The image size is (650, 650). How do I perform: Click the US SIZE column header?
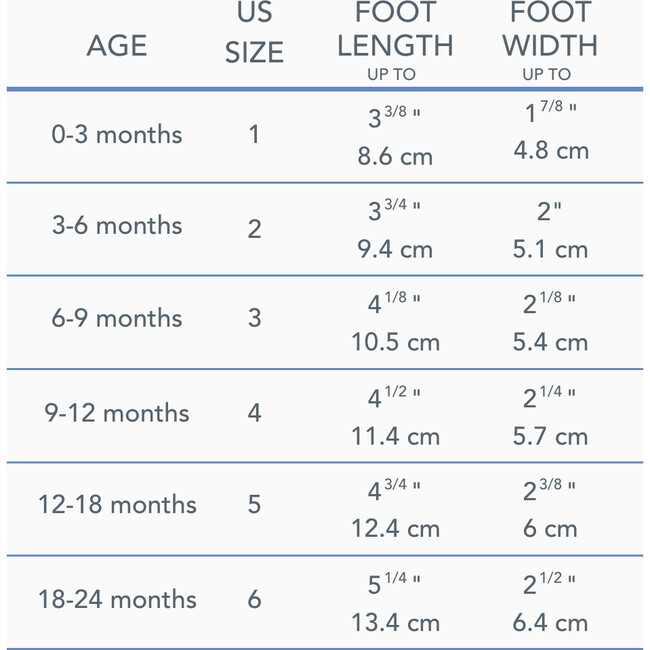coord(254,34)
